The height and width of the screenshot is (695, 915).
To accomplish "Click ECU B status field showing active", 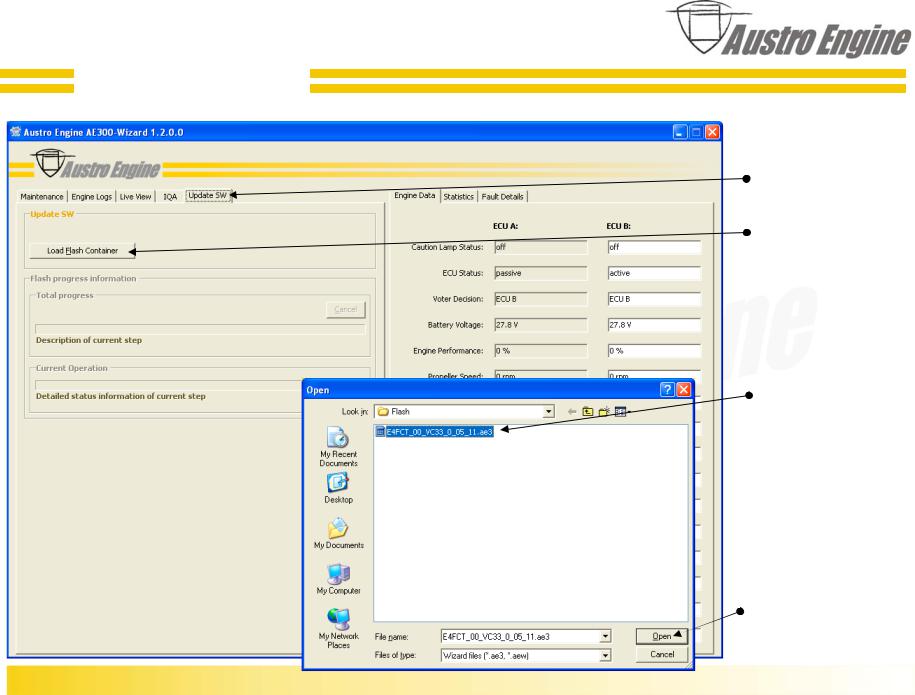I will [x=654, y=273].
